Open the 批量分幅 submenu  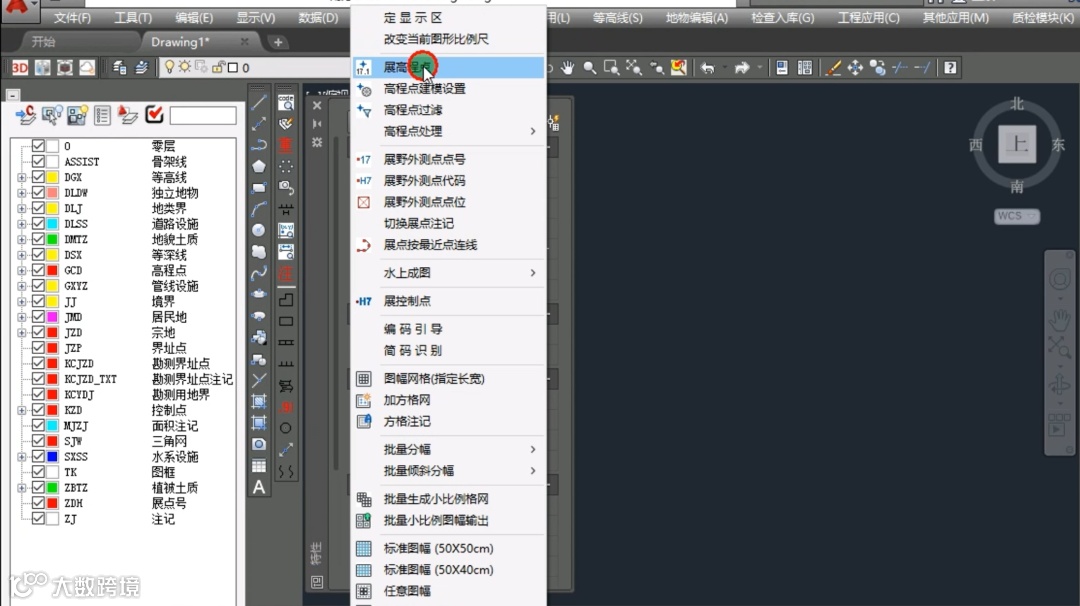click(x=448, y=449)
